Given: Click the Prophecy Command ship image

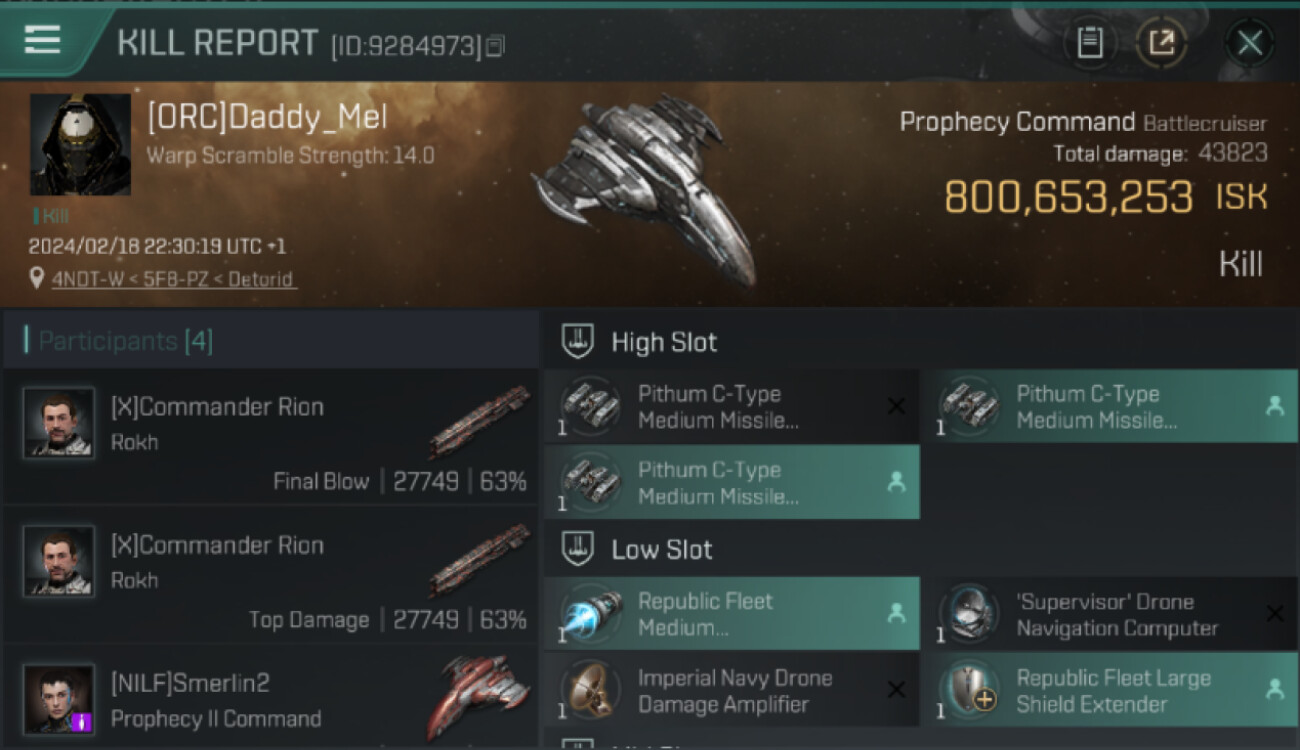Looking at the screenshot, I should pos(645,190).
